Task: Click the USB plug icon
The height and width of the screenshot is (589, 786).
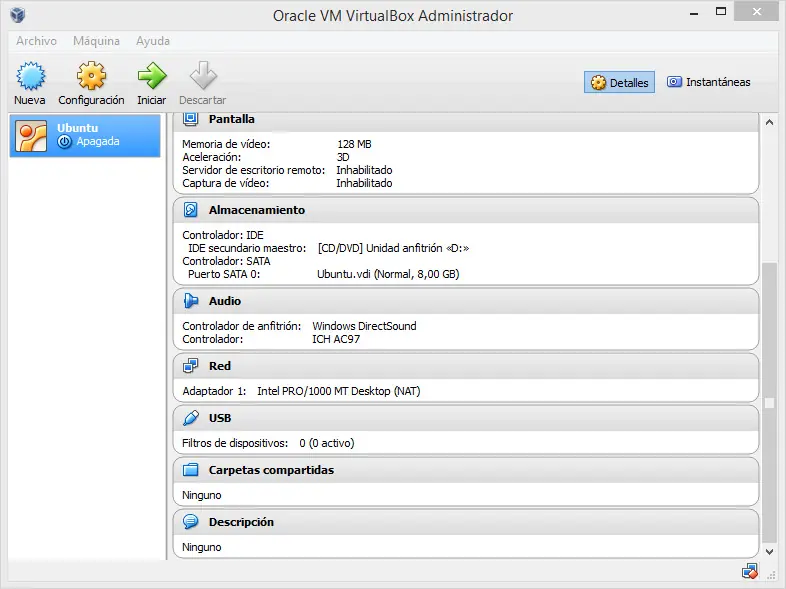Action: tap(190, 418)
